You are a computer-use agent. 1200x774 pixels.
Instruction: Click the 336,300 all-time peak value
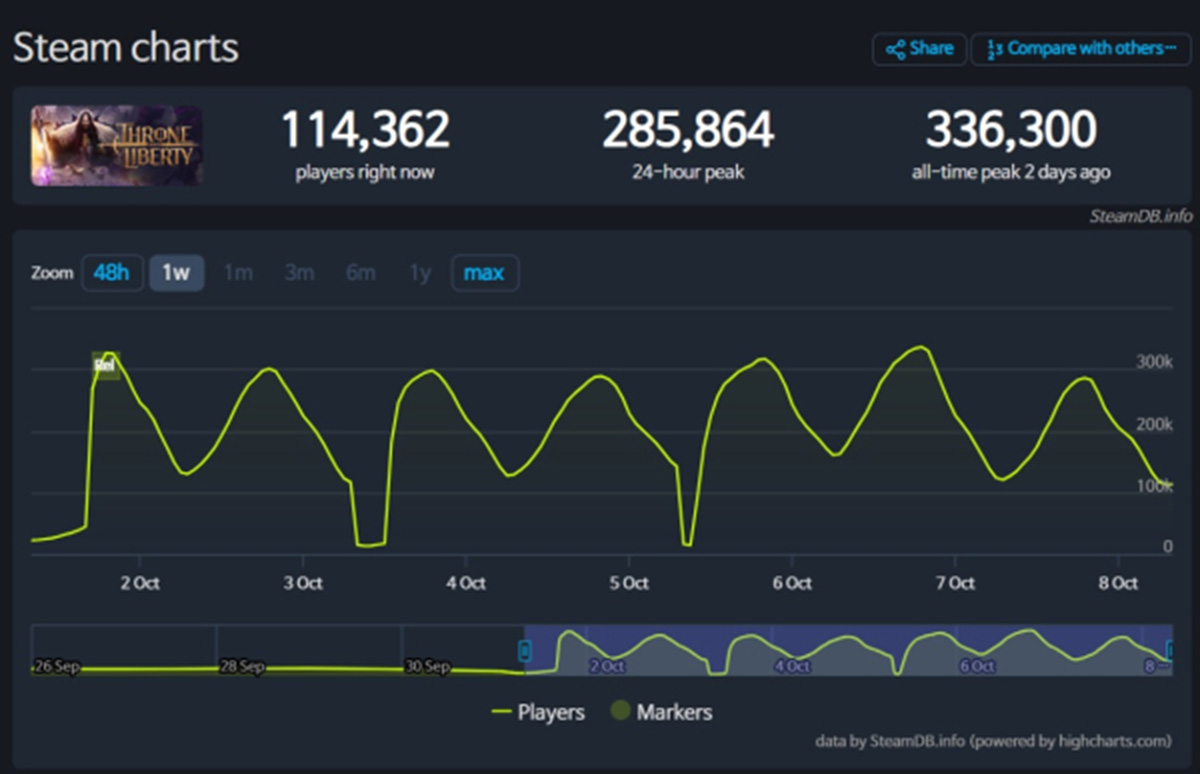[x=1011, y=130]
